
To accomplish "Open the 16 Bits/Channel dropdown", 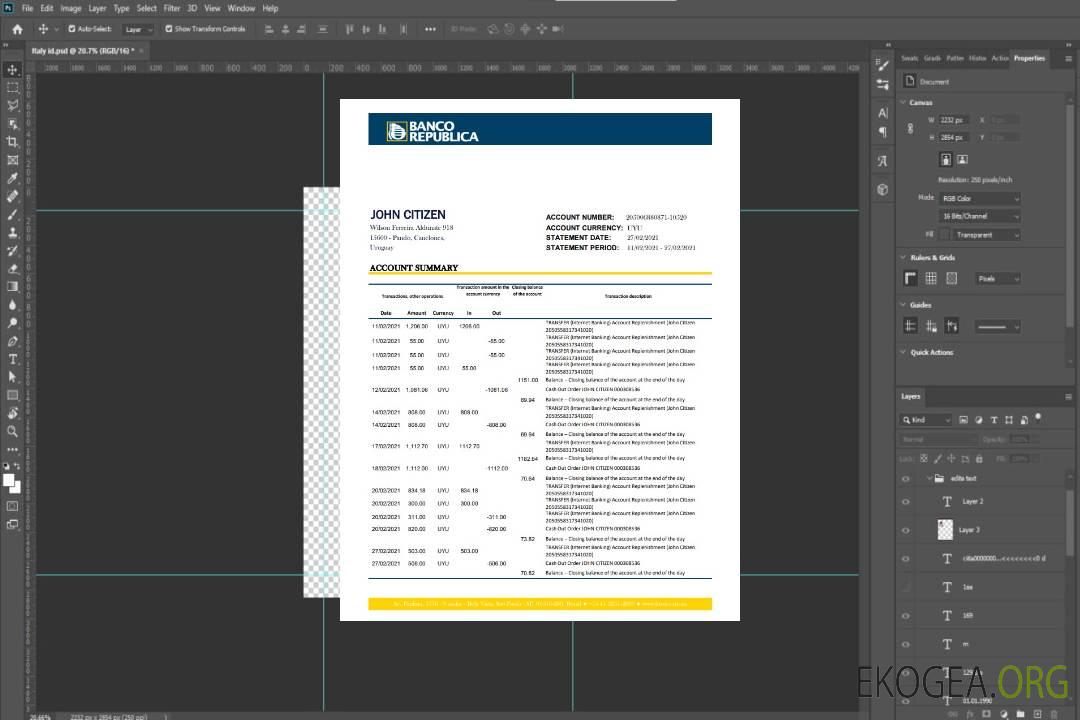I will [979, 216].
